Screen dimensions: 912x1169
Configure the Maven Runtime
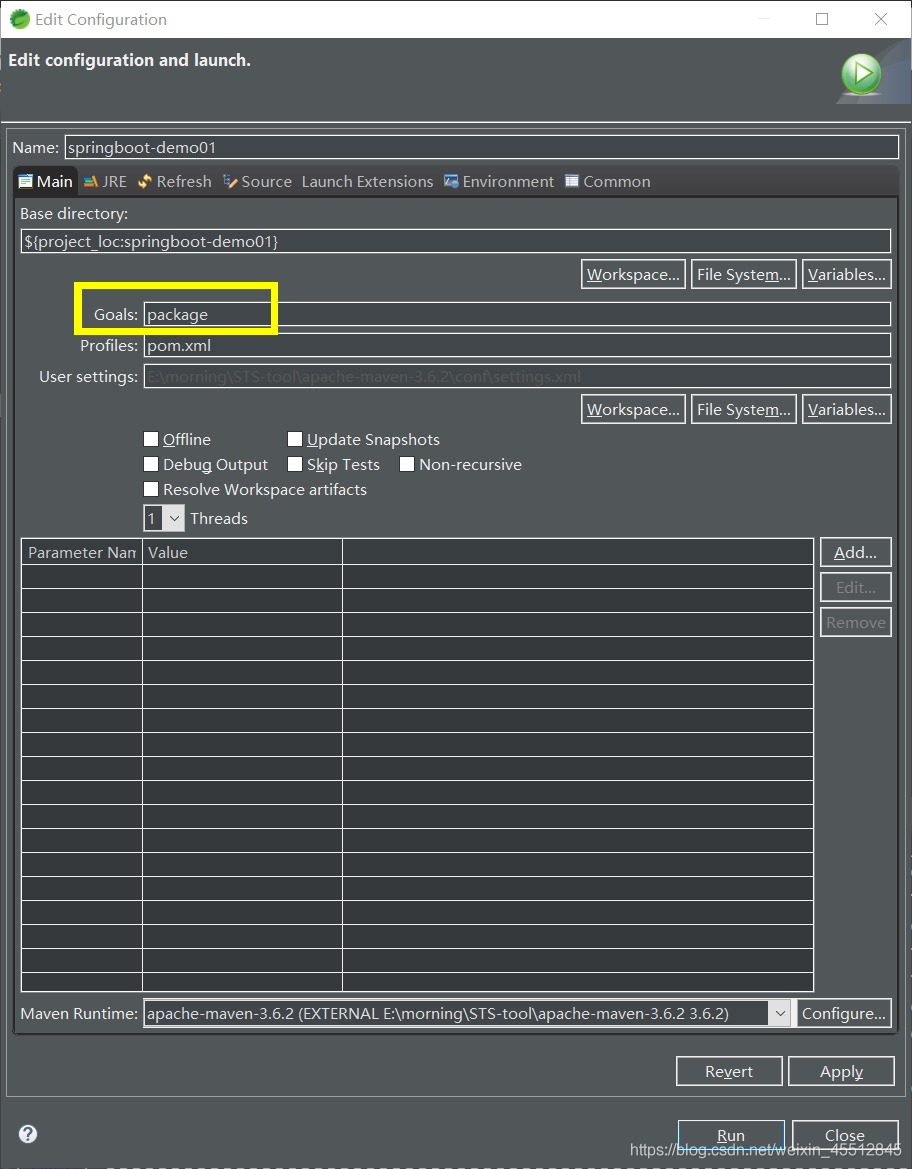(x=844, y=1013)
